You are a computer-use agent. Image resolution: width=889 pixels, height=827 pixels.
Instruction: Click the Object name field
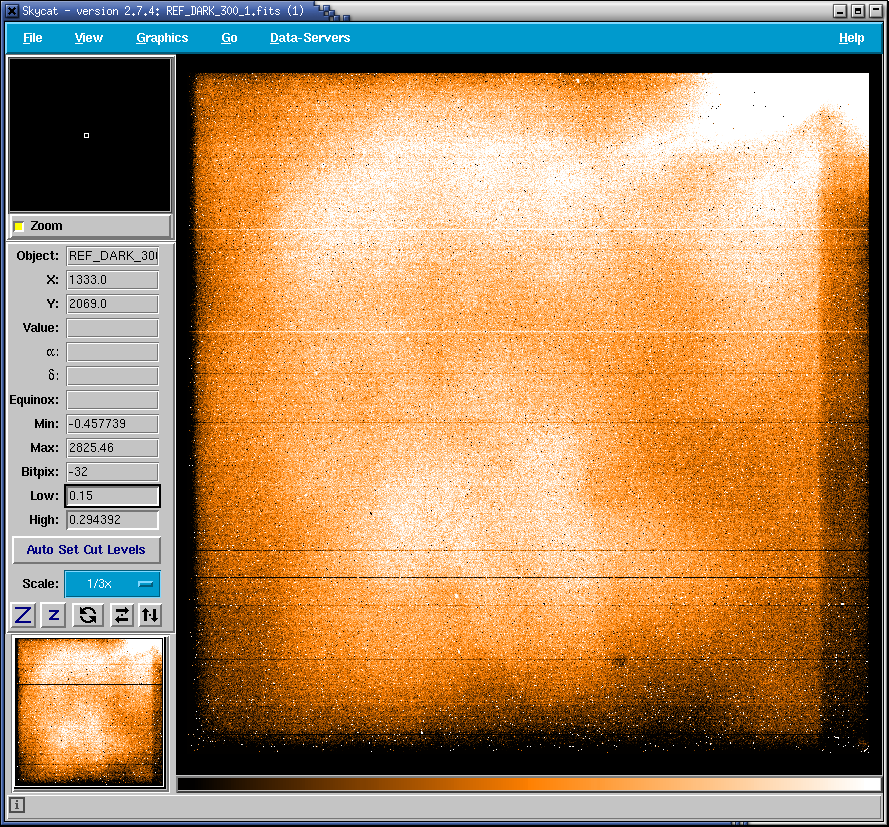point(112,256)
